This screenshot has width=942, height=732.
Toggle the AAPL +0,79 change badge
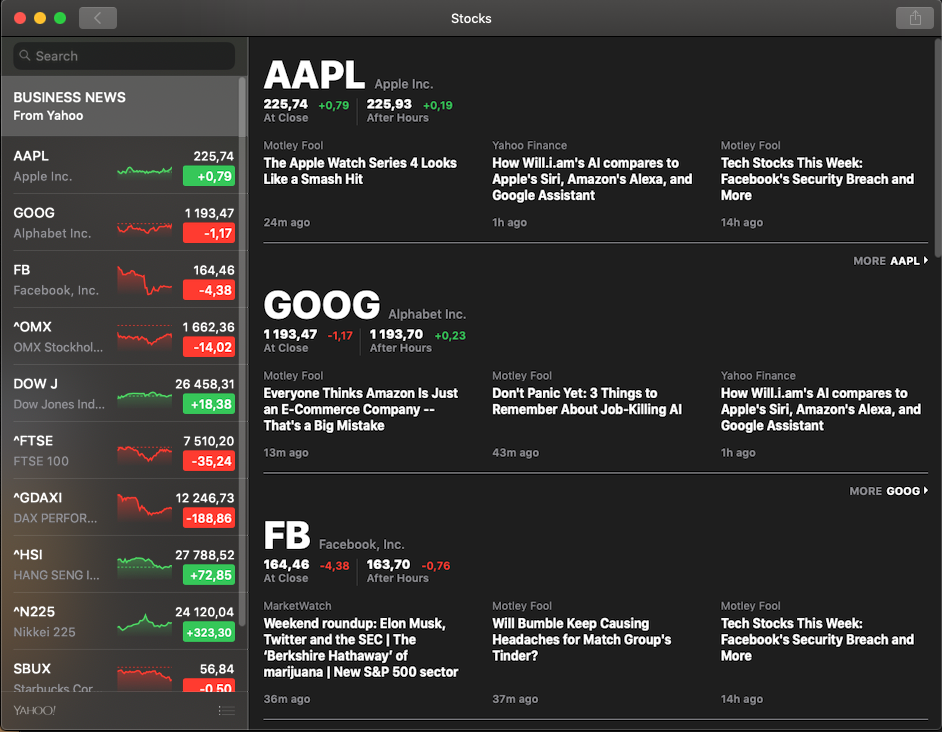209,176
